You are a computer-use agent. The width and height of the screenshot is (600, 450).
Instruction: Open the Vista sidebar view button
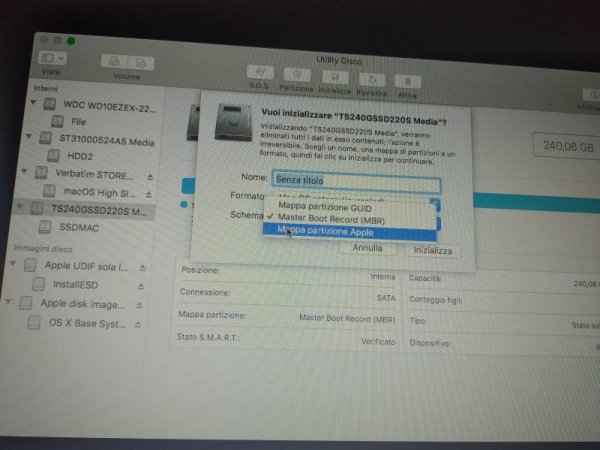click(x=52, y=58)
